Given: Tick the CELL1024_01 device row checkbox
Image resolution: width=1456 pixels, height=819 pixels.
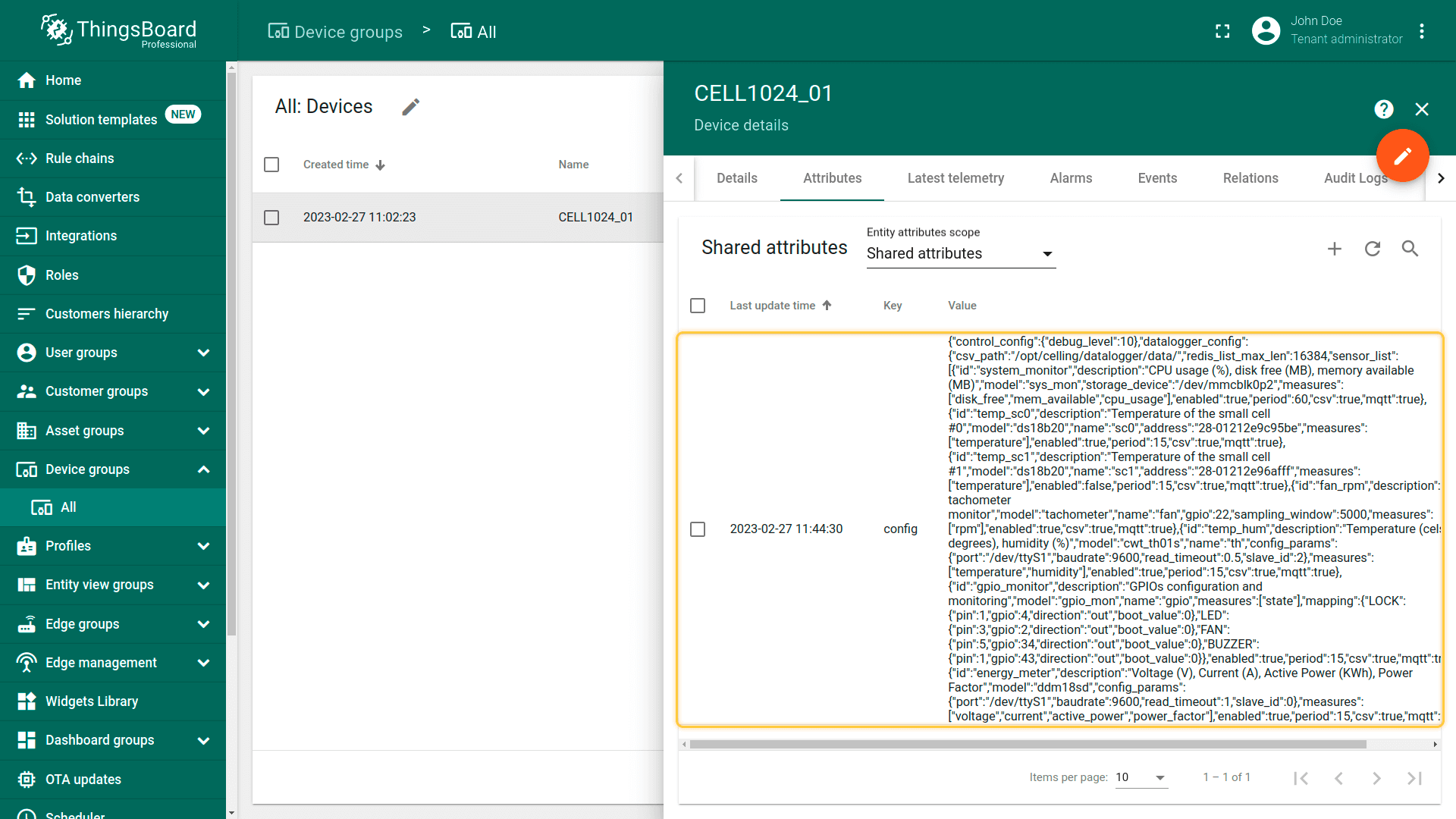Looking at the screenshot, I should tap(271, 218).
